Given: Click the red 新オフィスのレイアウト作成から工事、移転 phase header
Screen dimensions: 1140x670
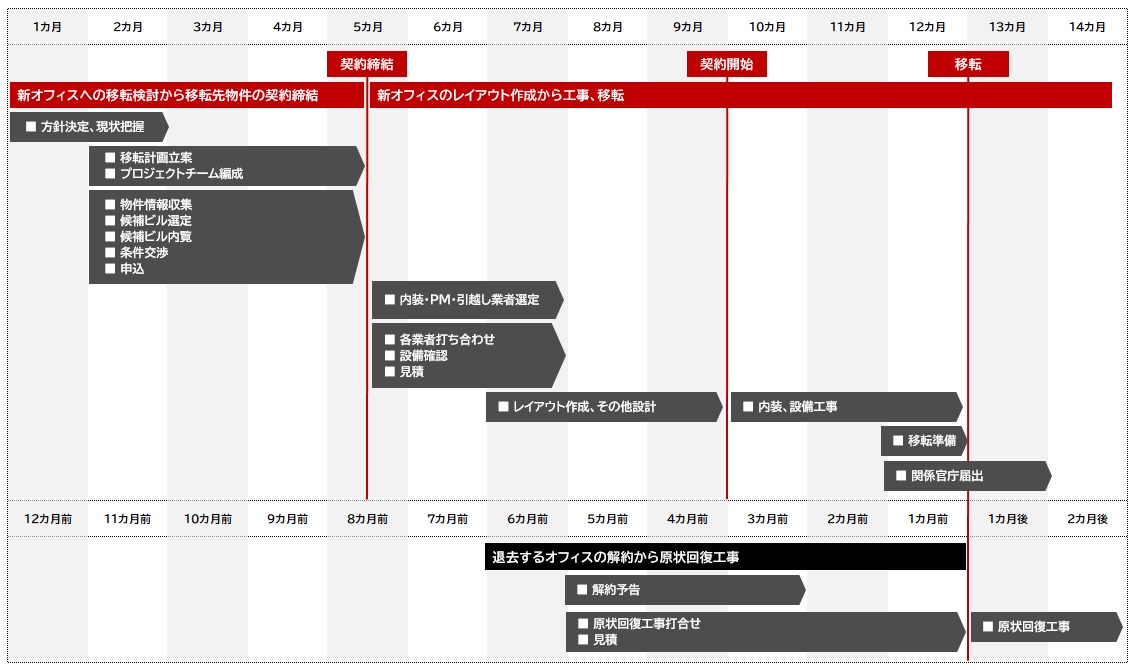Looking at the screenshot, I should pos(740,96).
